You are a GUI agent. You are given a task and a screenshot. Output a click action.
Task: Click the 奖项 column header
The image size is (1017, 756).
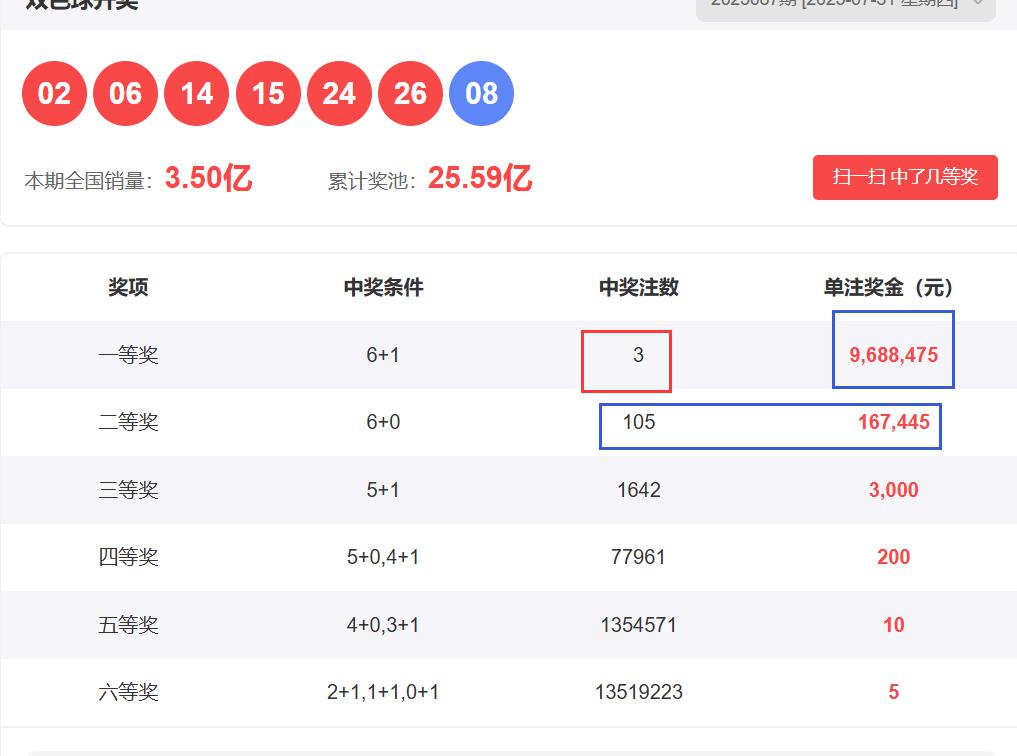[x=128, y=288]
